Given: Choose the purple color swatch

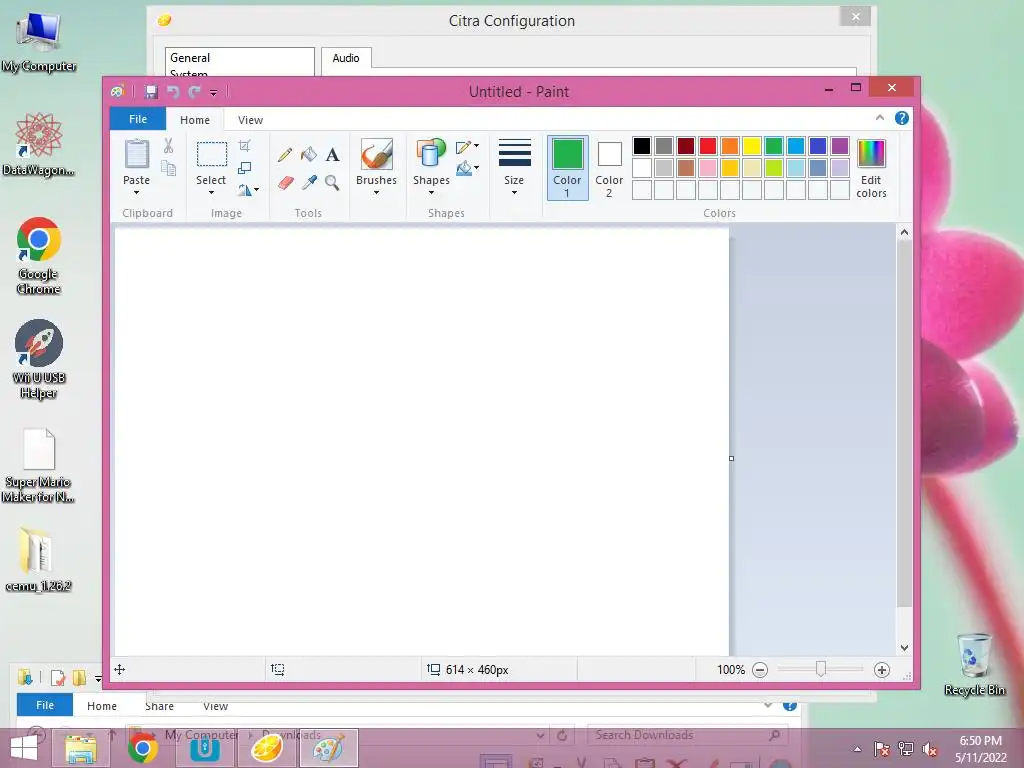Looking at the screenshot, I should click(840, 146).
